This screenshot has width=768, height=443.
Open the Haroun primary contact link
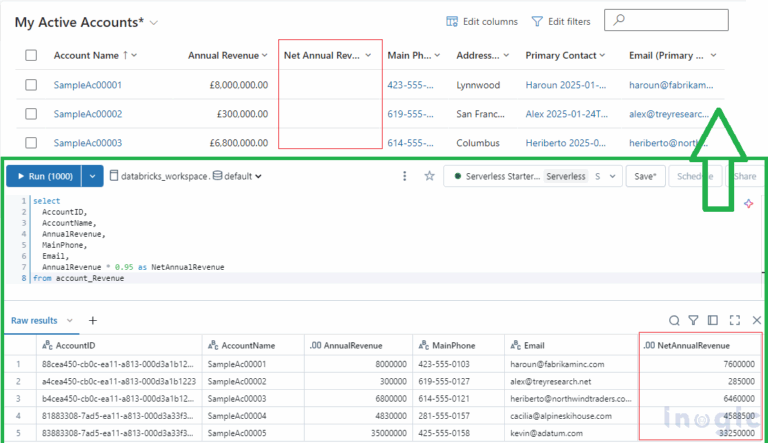pos(566,85)
